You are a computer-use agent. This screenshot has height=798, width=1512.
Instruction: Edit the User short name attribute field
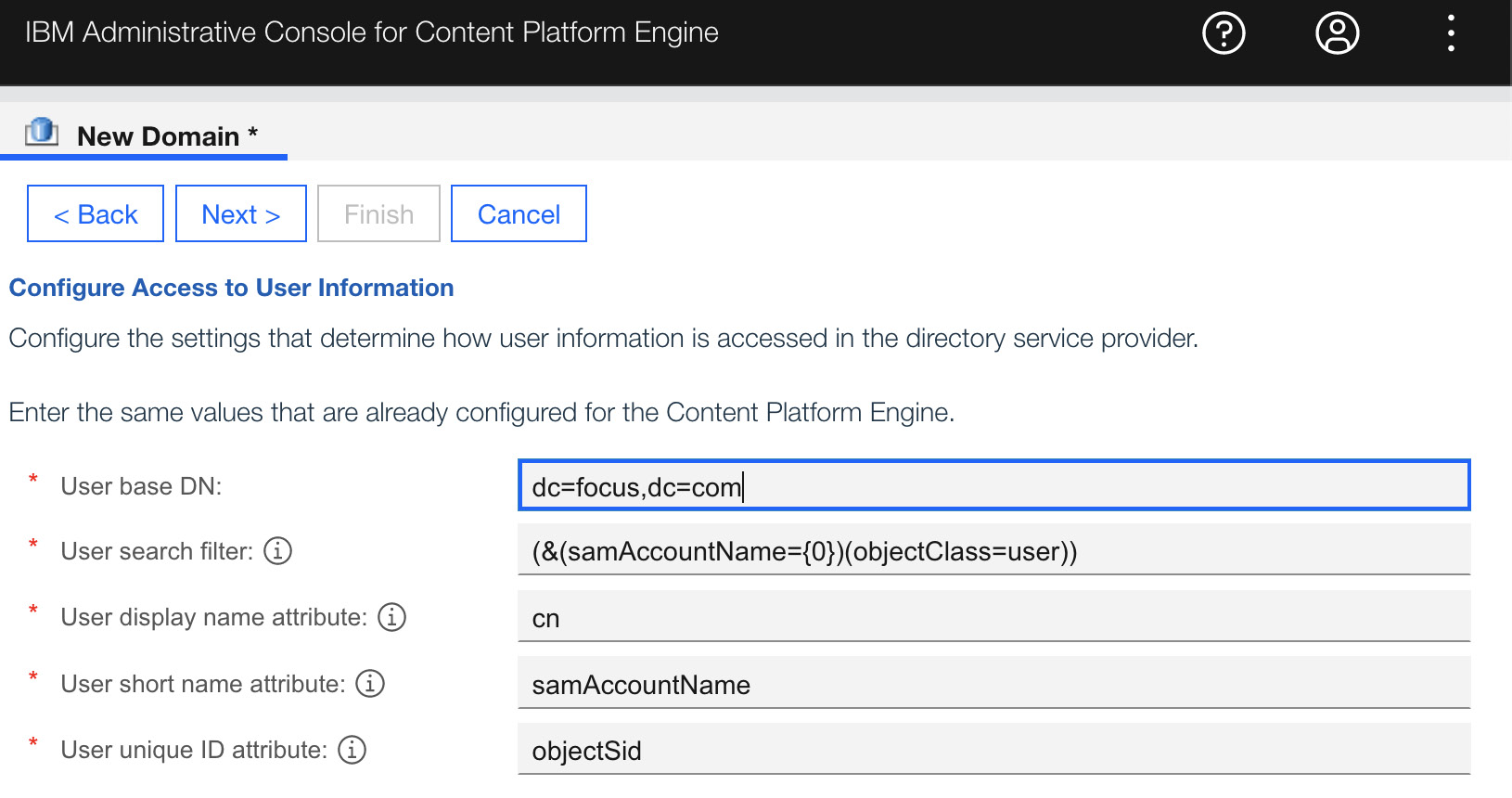pos(994,684)
